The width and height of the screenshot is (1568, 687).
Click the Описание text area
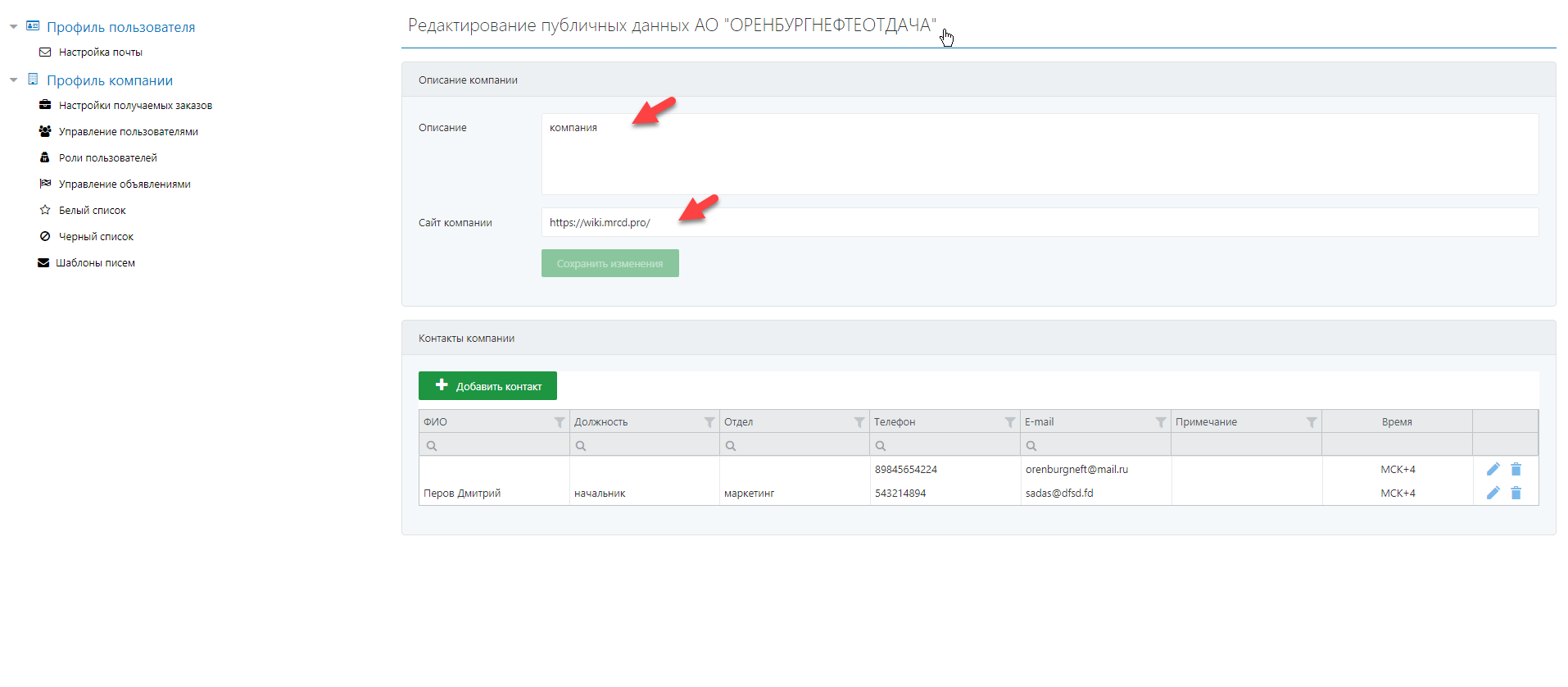click(x=1039, y=154)
